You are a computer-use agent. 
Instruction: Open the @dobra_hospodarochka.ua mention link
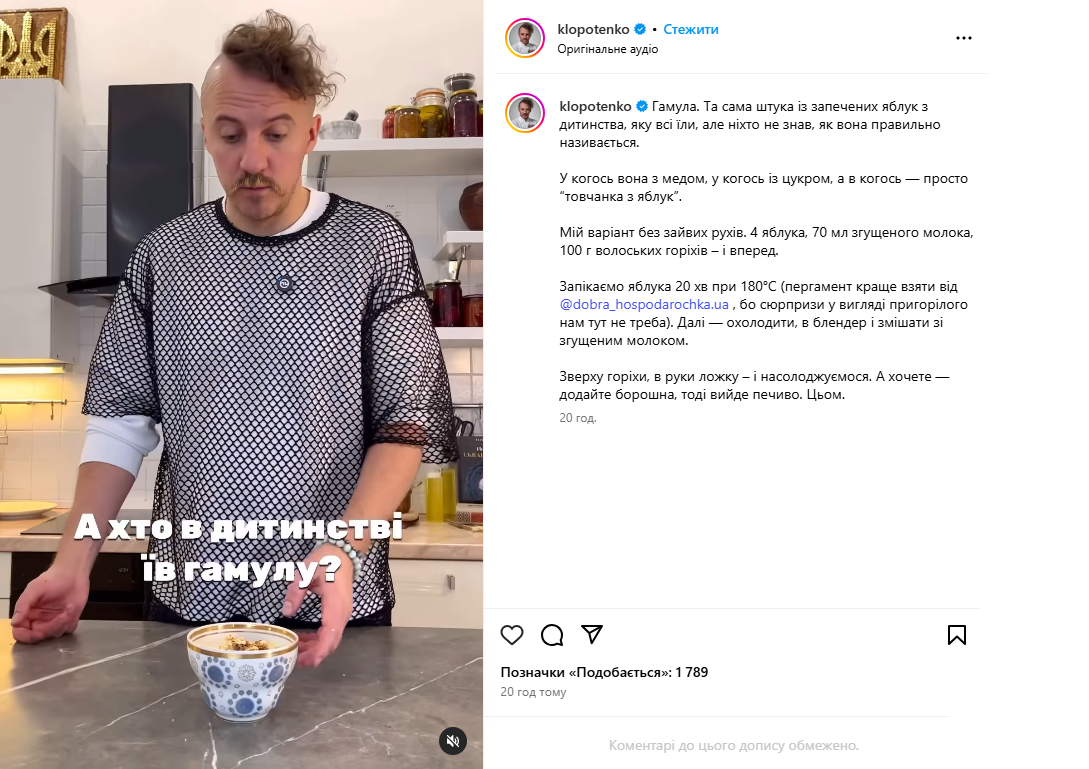point(644,304)
